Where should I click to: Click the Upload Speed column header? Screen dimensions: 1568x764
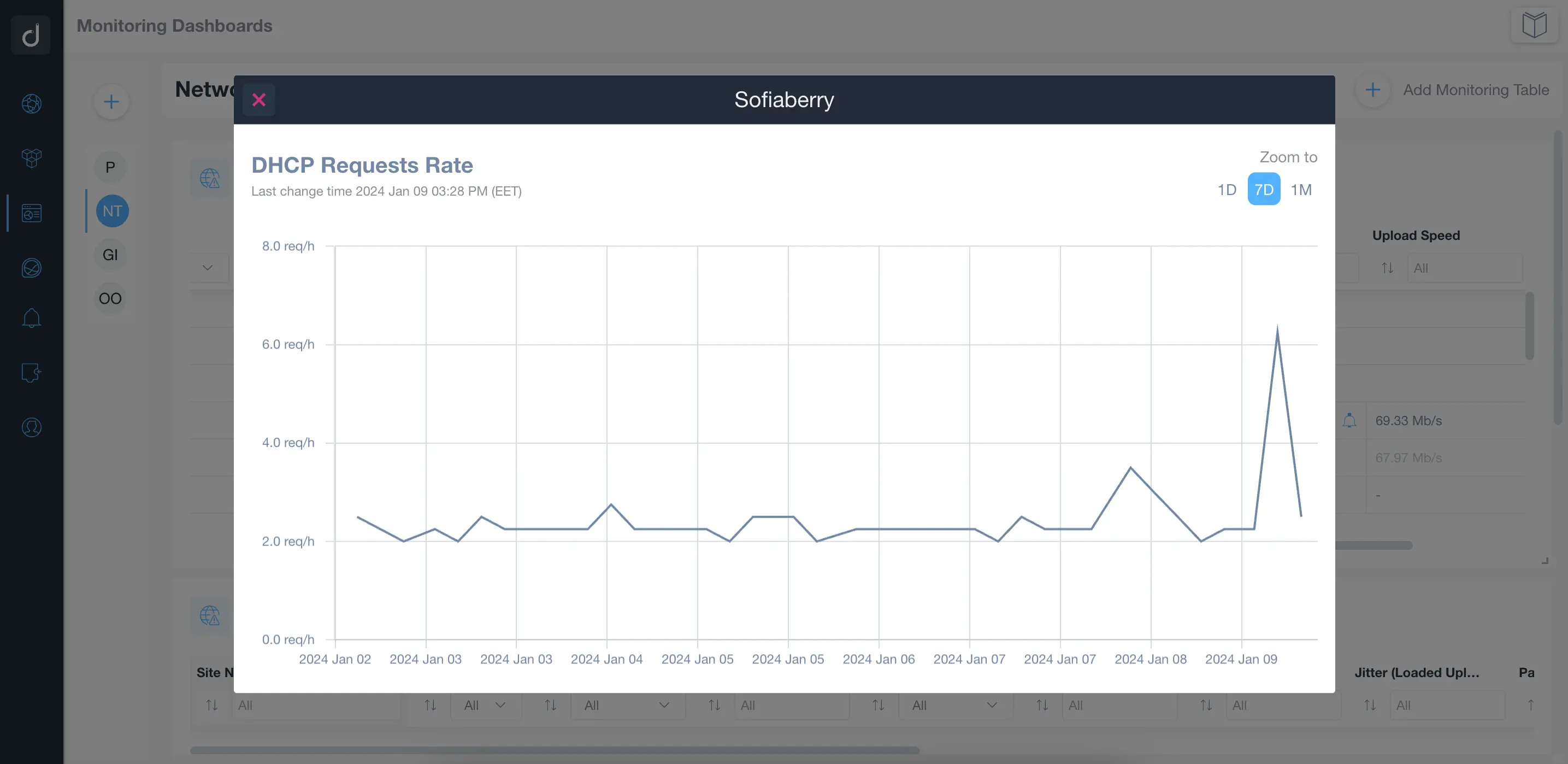tap(1416, 236)
